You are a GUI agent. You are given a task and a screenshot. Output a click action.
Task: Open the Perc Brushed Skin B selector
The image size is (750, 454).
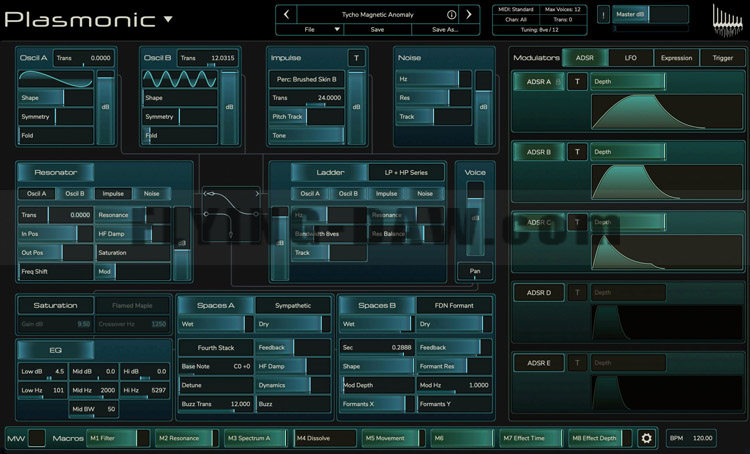click(x=307, y=79)
